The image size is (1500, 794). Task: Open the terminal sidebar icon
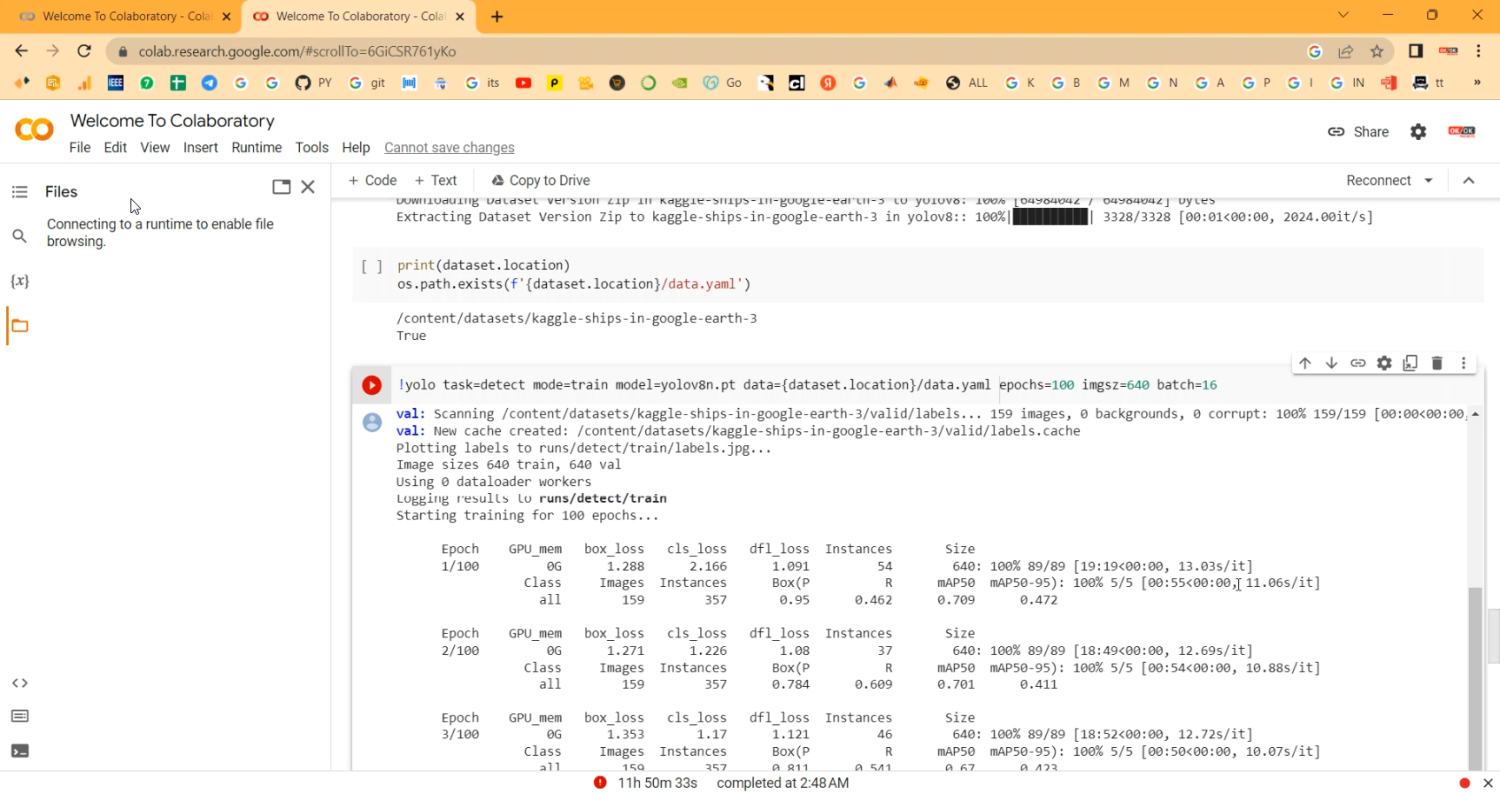tap(19, 750)
